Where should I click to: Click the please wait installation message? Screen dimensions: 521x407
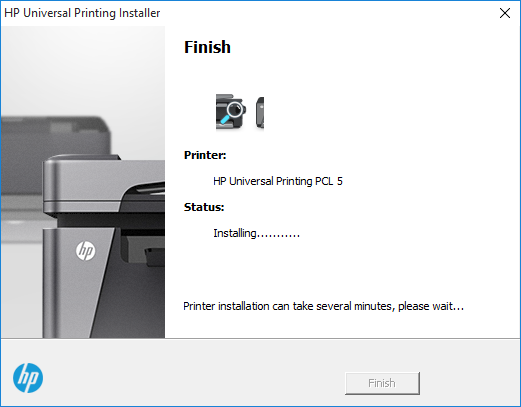323,306
